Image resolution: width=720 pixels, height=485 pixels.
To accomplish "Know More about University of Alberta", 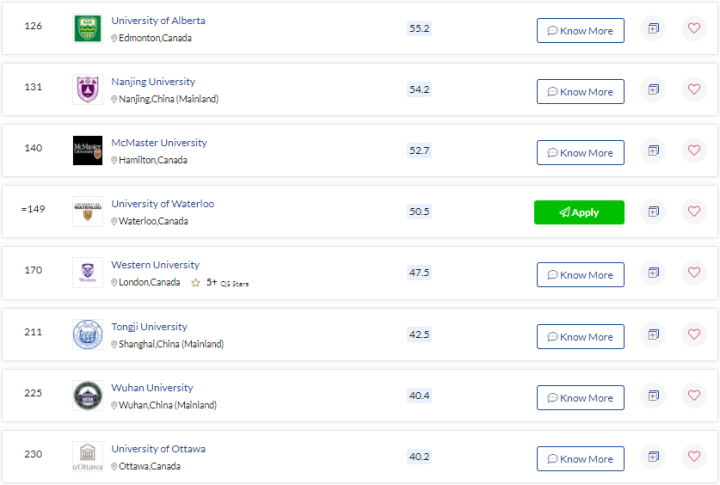I will coord(580,30).
